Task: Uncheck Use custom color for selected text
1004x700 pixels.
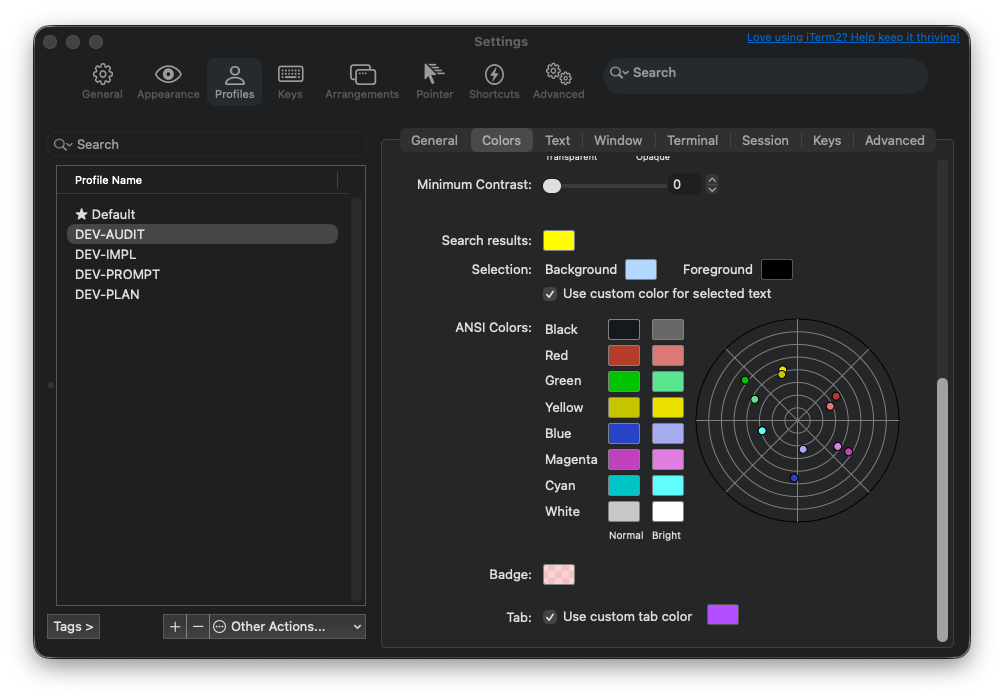Action: coord(550,293)
